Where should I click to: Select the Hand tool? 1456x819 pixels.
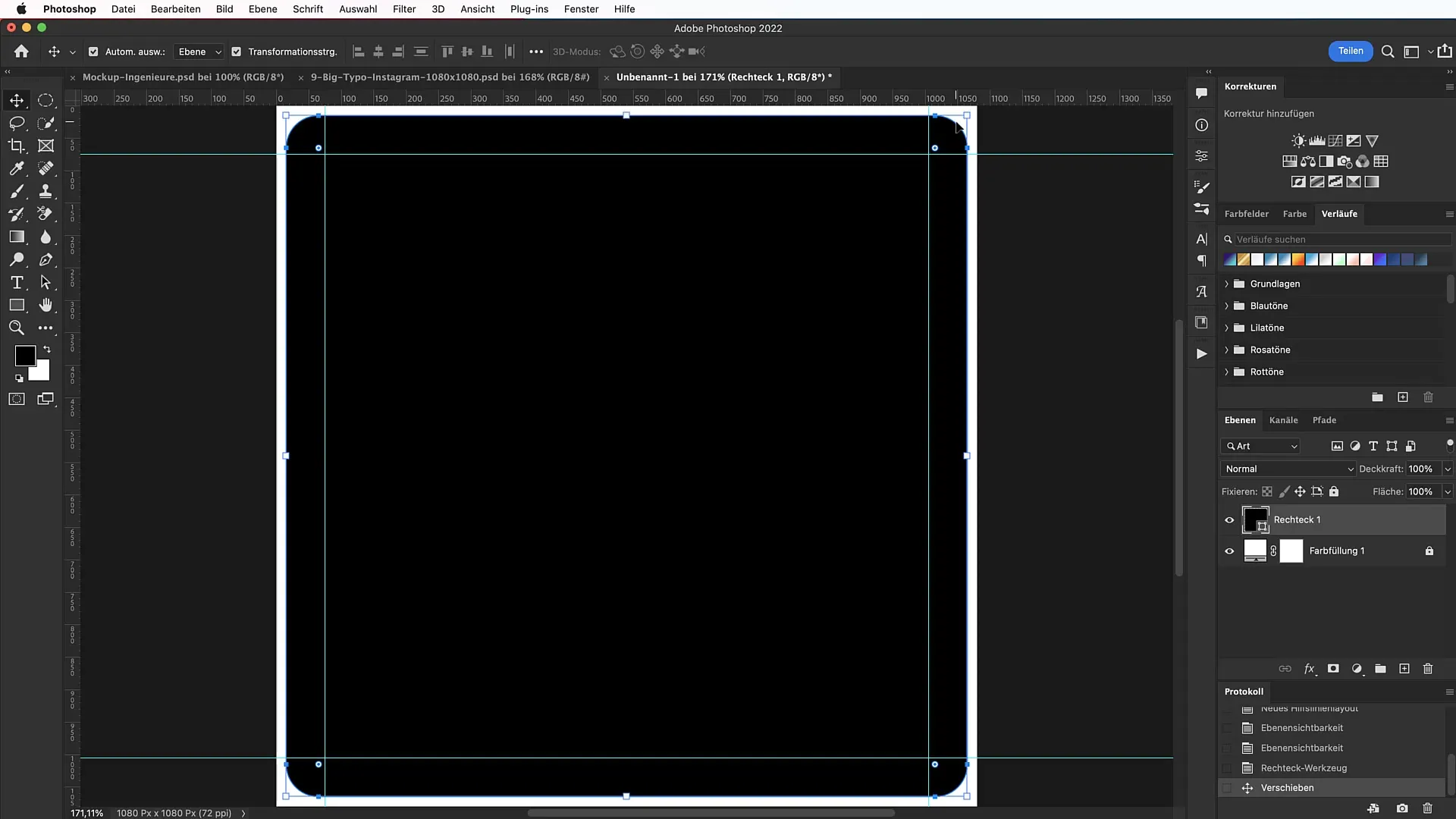click(45, 305)
